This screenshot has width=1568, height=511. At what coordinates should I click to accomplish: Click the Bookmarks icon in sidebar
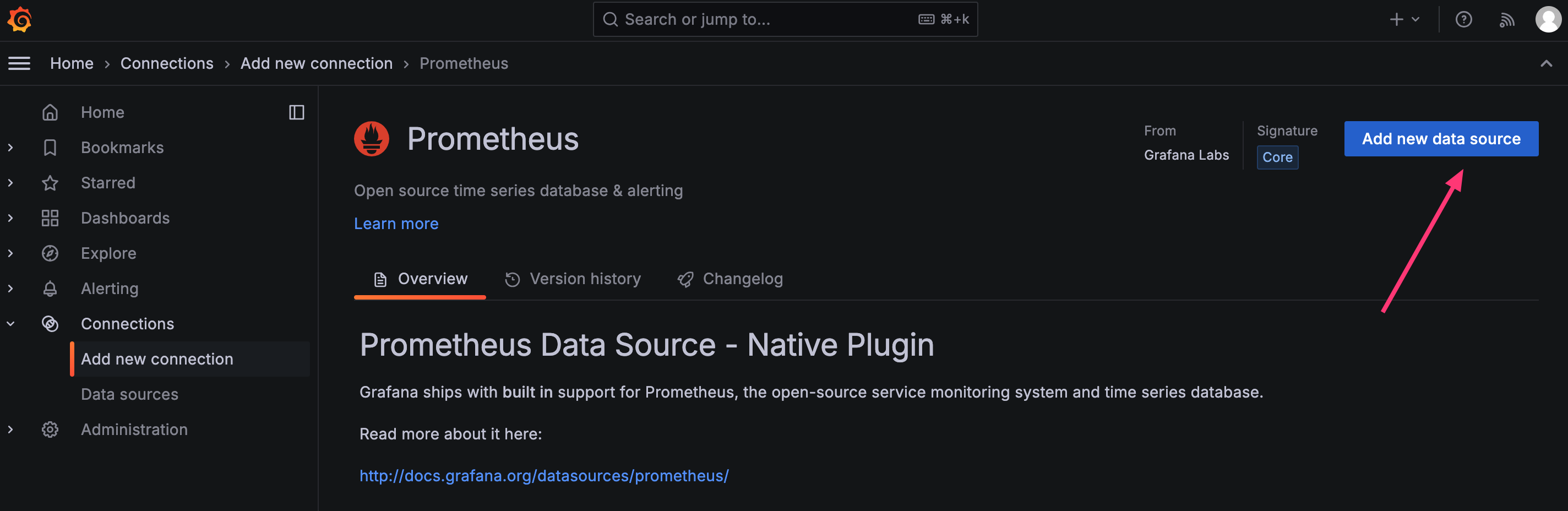pos(50,148)
